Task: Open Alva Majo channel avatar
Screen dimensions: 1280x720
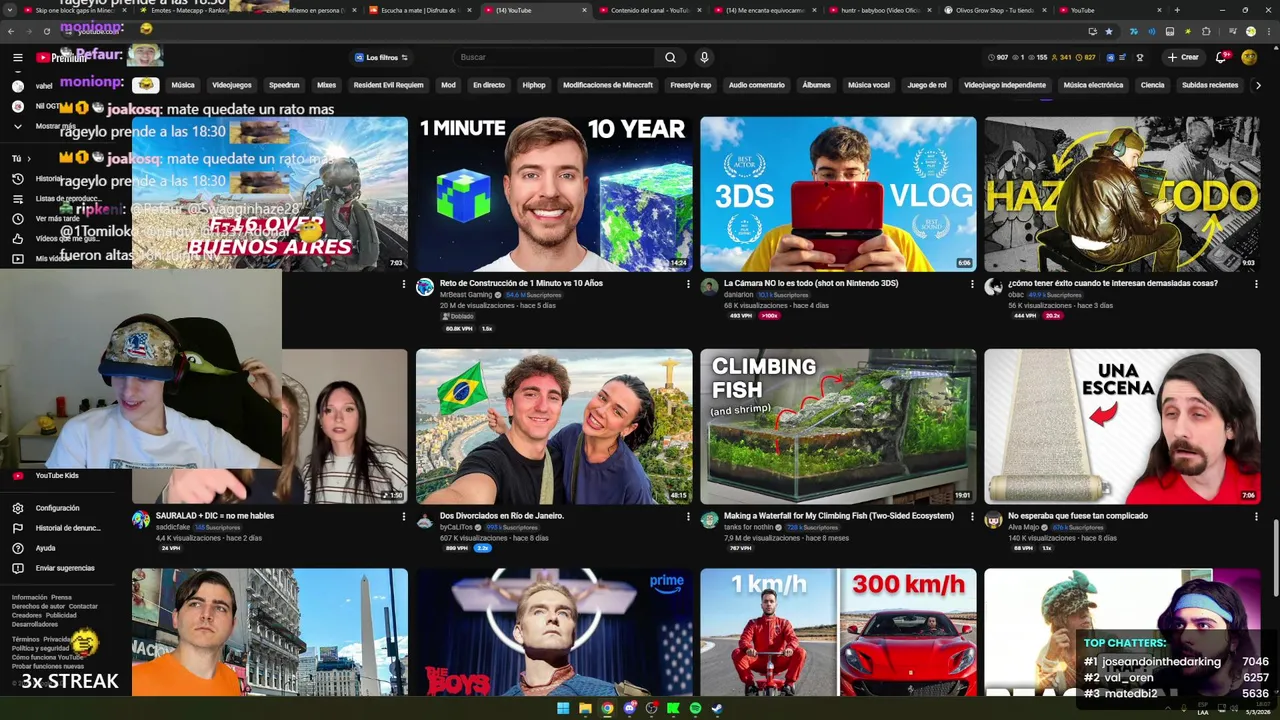Action: click(993, 520)
